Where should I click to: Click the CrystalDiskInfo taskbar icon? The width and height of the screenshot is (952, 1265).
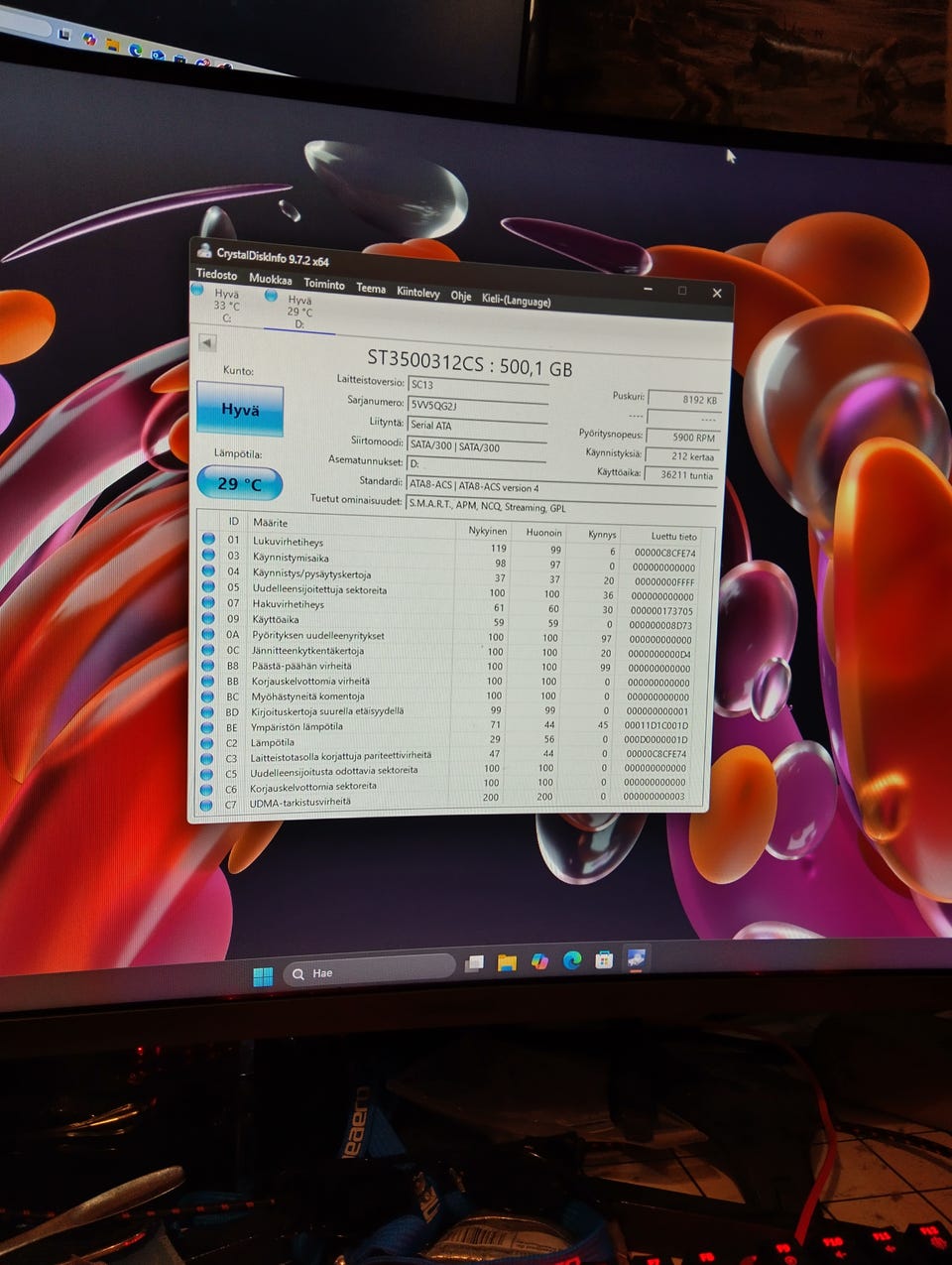(637, 958)
